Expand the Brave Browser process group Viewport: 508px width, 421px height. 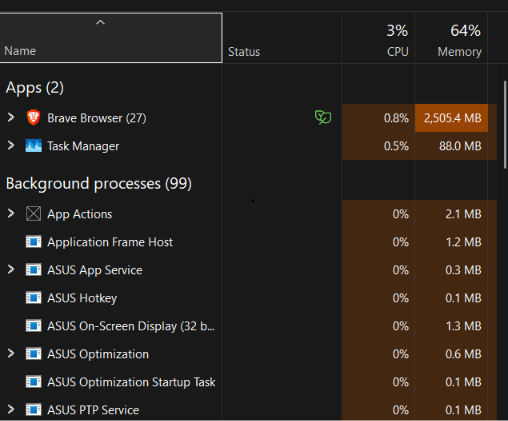click(x=11, y=117)
